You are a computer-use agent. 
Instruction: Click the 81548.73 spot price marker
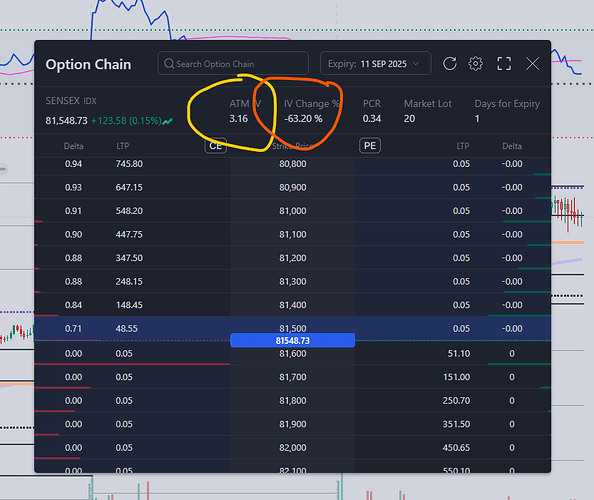(x=292, y=341)
